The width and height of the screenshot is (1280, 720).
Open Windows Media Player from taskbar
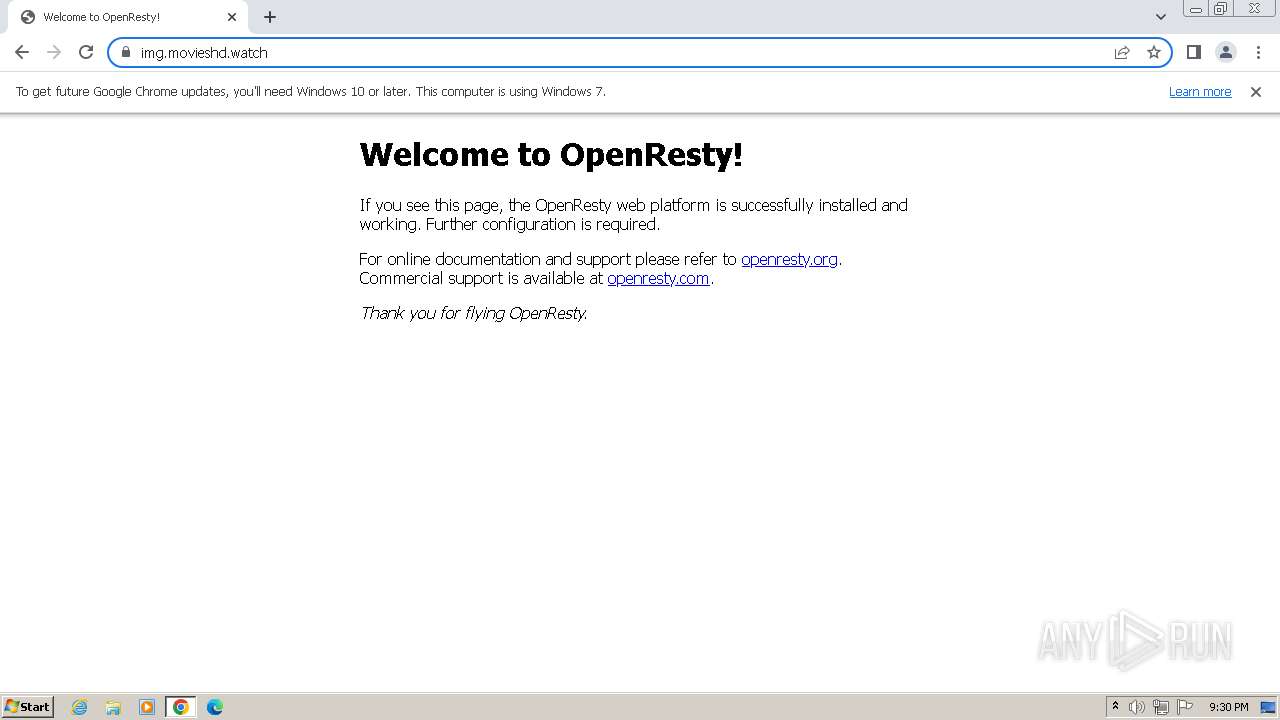147,707
